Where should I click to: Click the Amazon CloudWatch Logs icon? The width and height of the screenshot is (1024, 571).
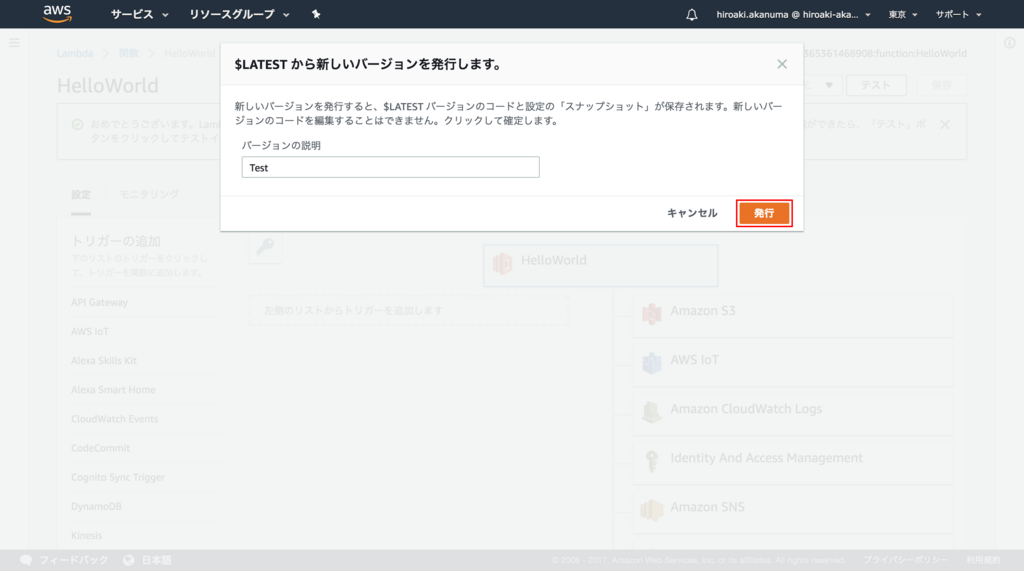[652, 412]
